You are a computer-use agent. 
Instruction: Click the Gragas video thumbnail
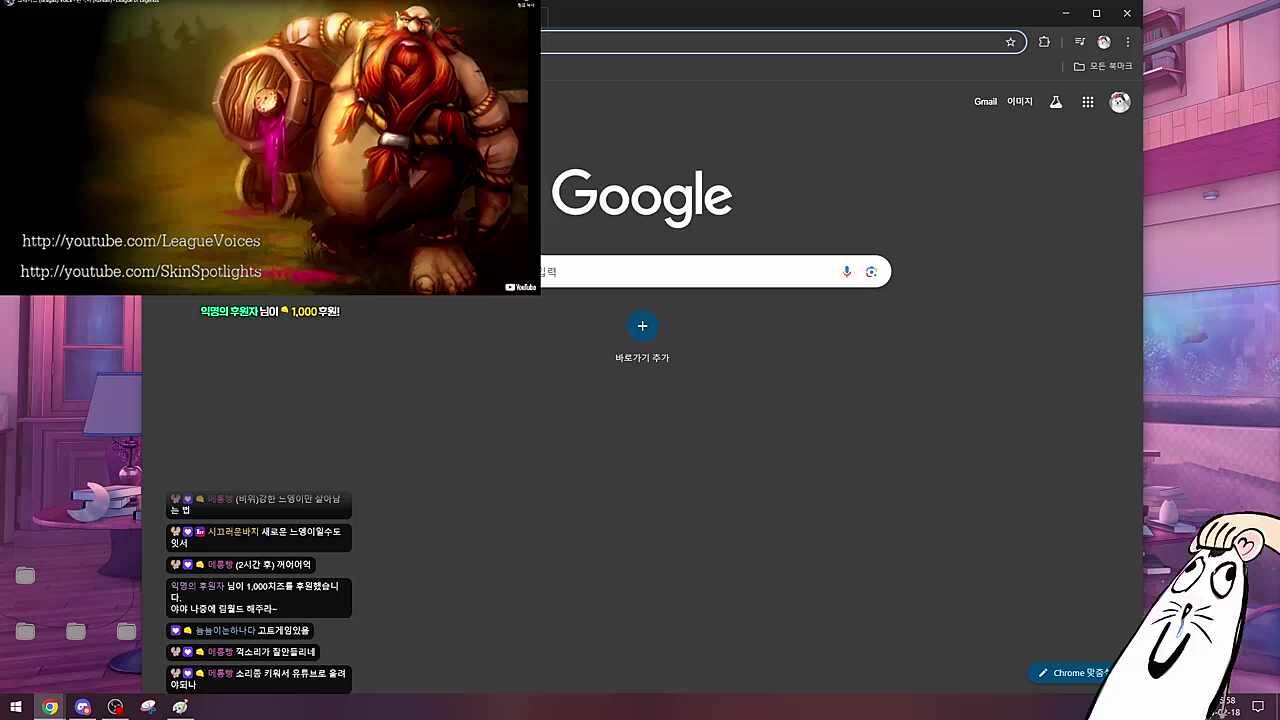(x=270, y=148)
